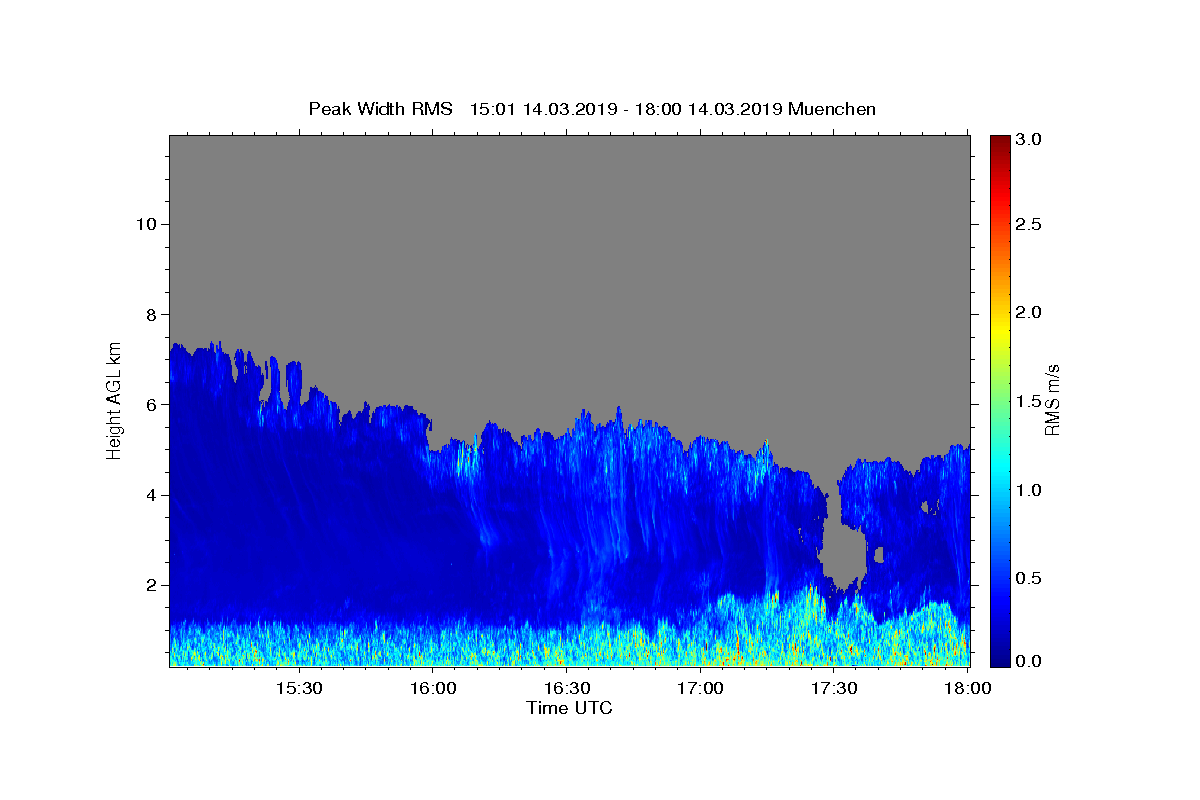Click the 18:00 time tick label
The image size is (1200, 800).
tap(968, 689)
